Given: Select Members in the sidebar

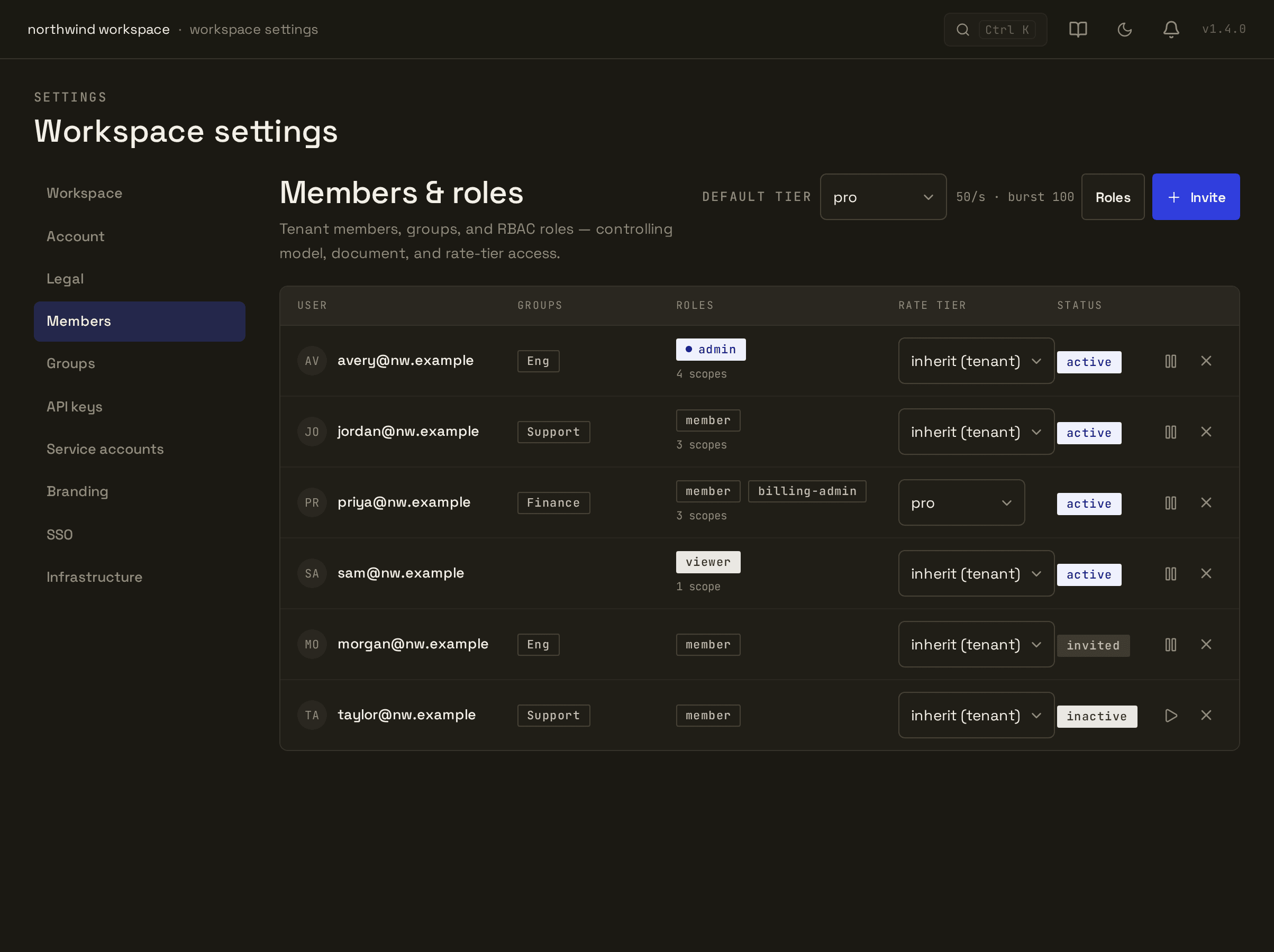Looking at the screenshot, I should pos(139,322).
